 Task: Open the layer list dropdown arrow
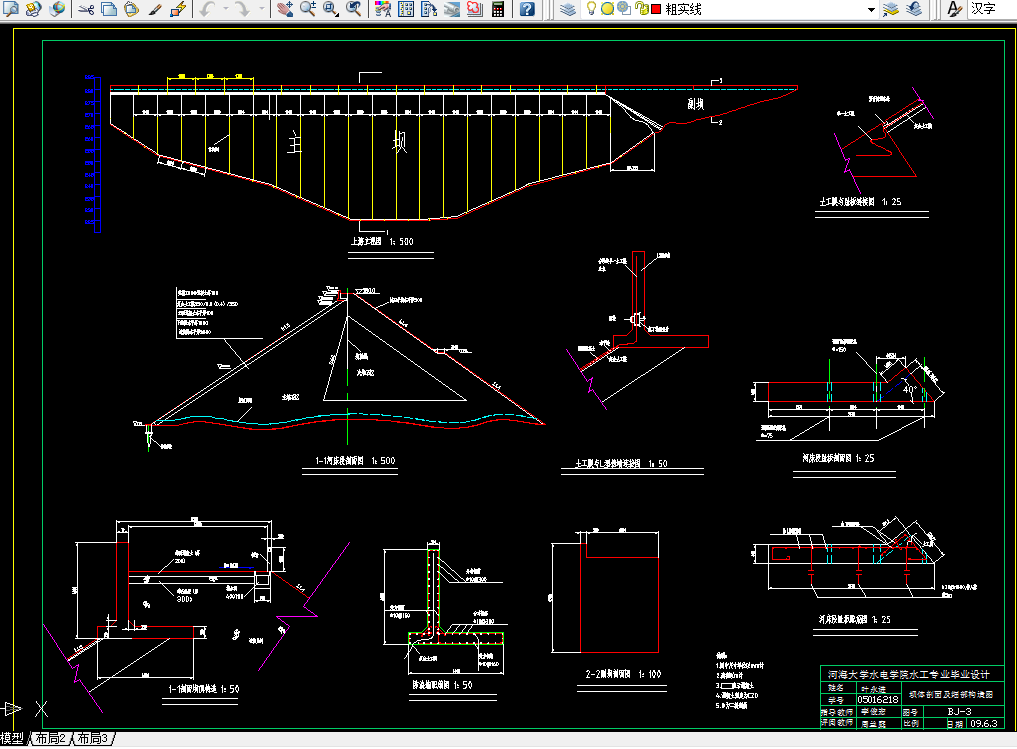point(871,10)
